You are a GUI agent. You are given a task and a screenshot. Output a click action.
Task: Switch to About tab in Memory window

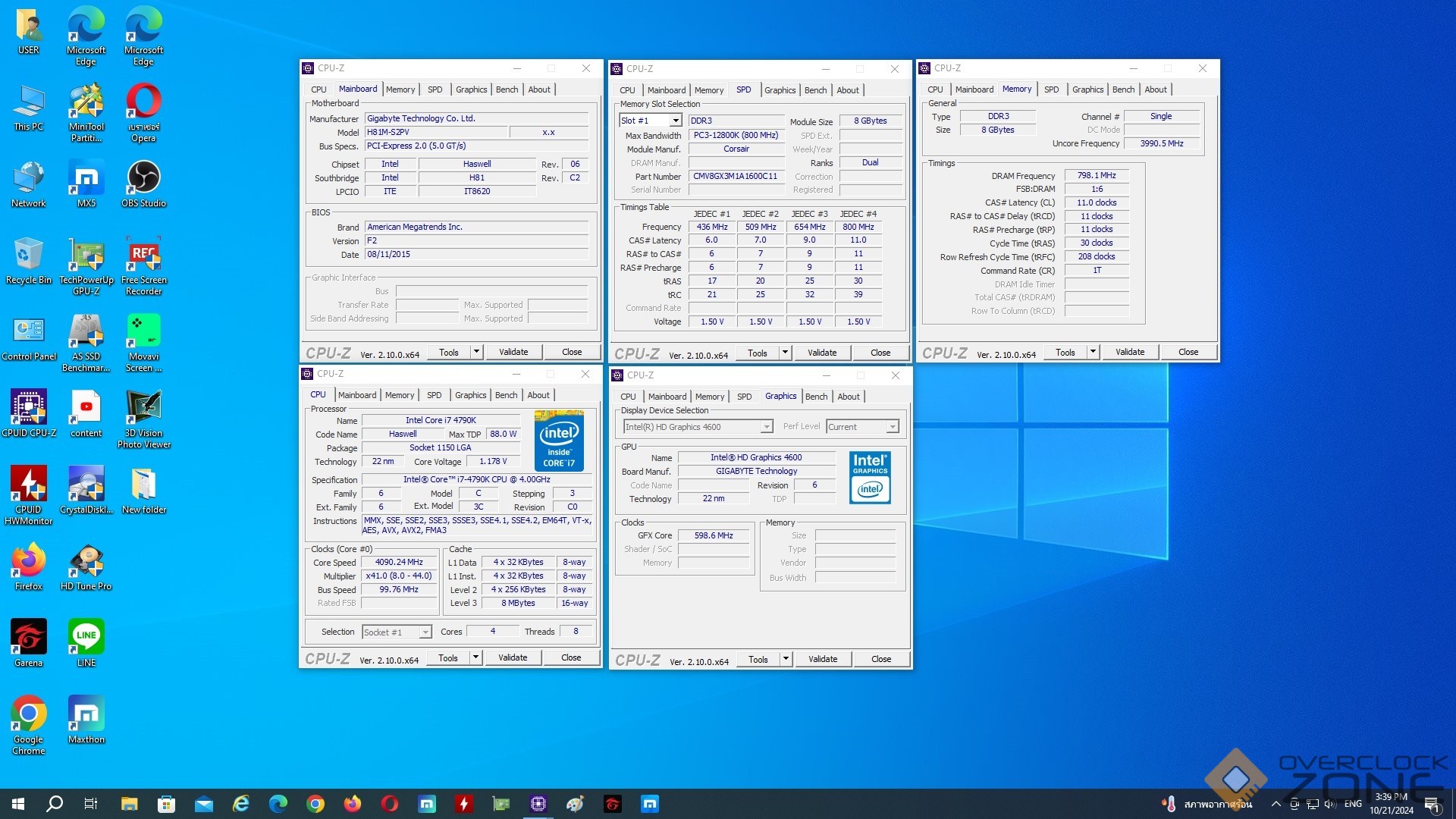pos(1156,89)
